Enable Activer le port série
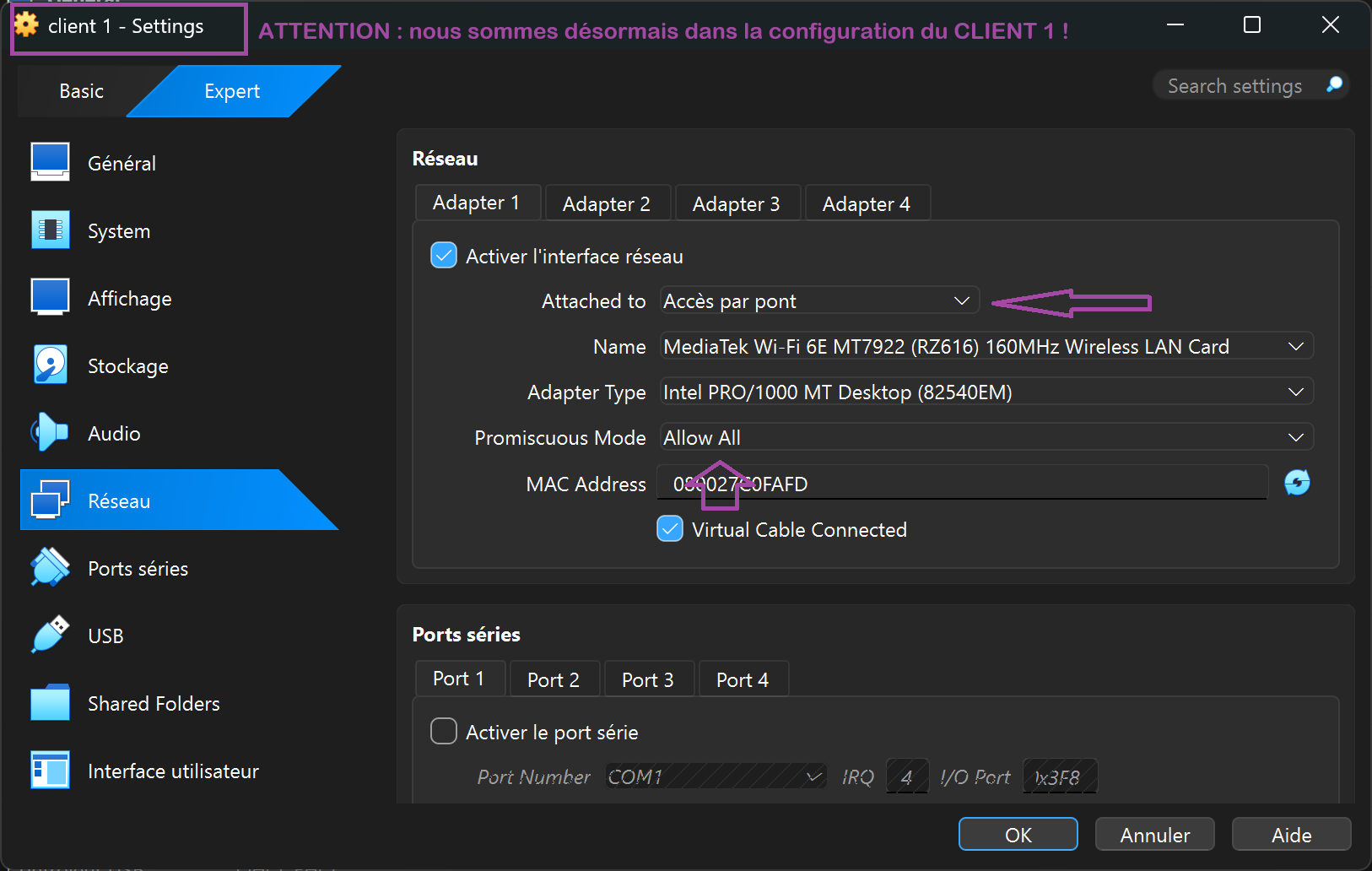The image size is (1372, 871). pyautogui.click(x=443, y=731)
